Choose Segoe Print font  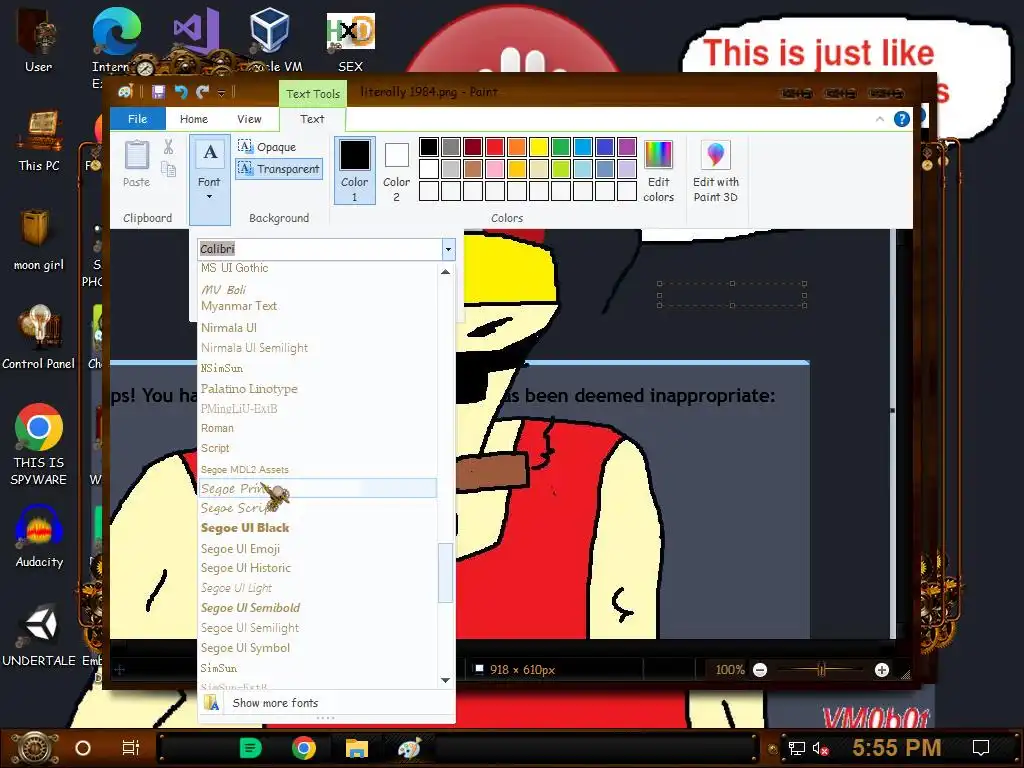coord(317,488)
